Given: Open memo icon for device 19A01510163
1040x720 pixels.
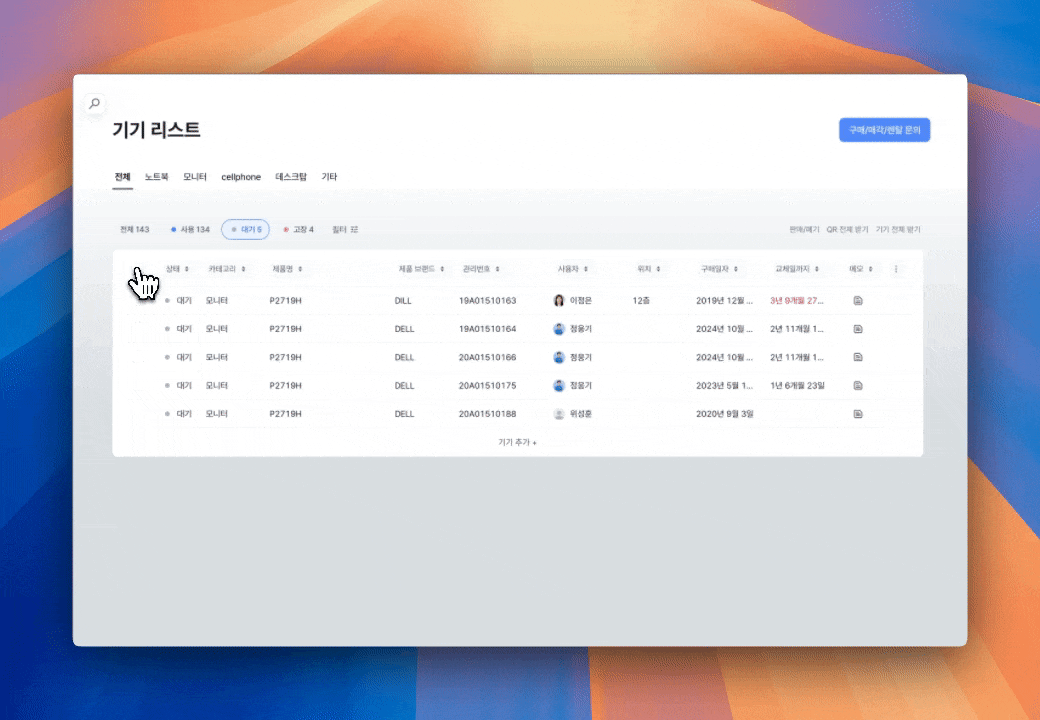Looking at the screenshot, I should [857, 300].
